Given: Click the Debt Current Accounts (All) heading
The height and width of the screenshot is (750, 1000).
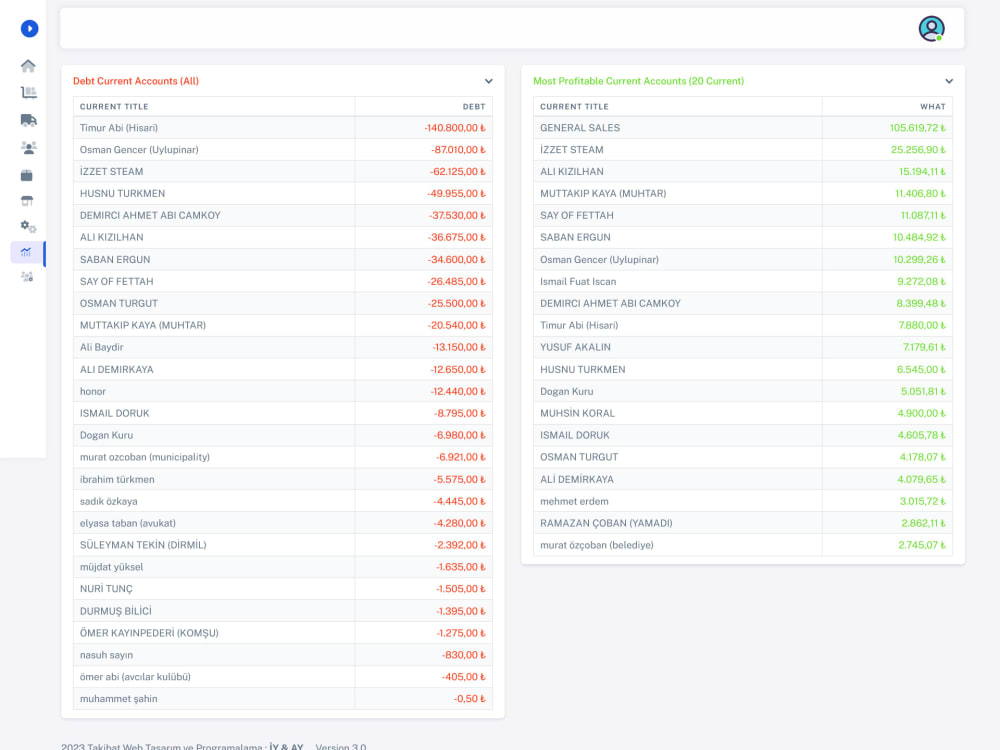Looking at the screenshot, I should 136,81.
